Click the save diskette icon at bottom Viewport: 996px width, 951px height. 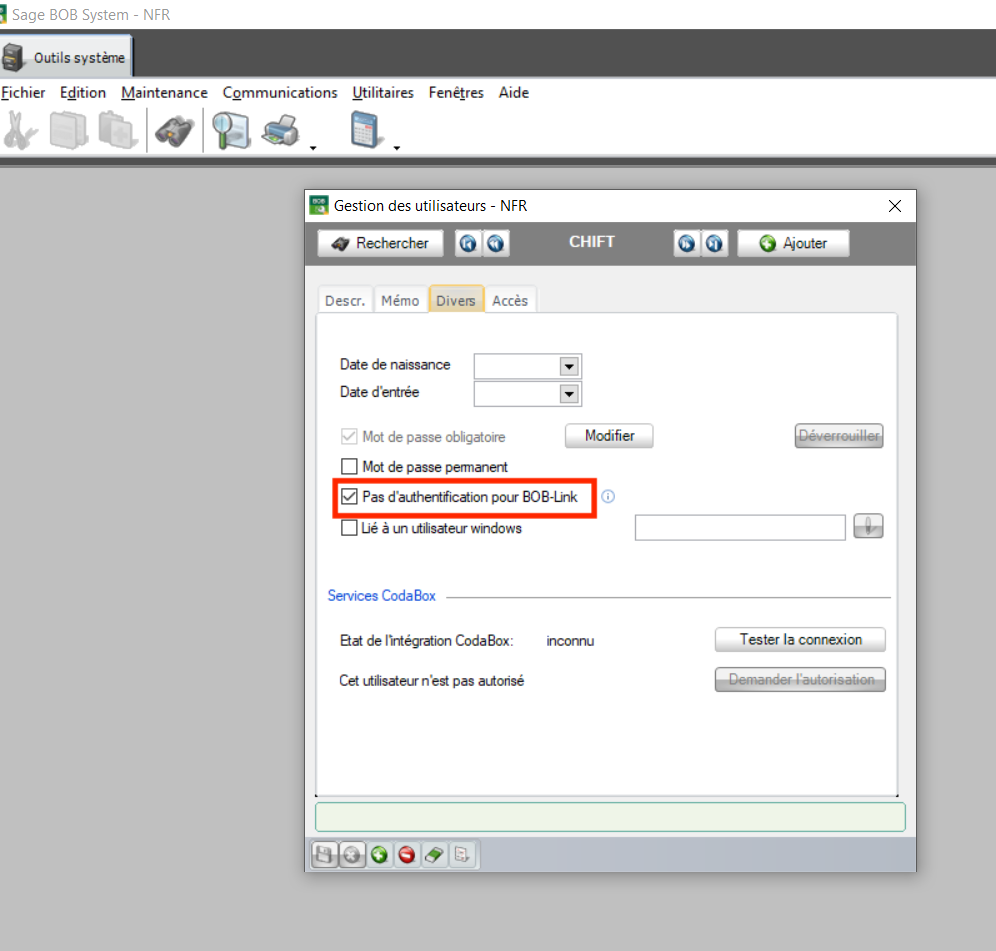click(x=324, y=854)
